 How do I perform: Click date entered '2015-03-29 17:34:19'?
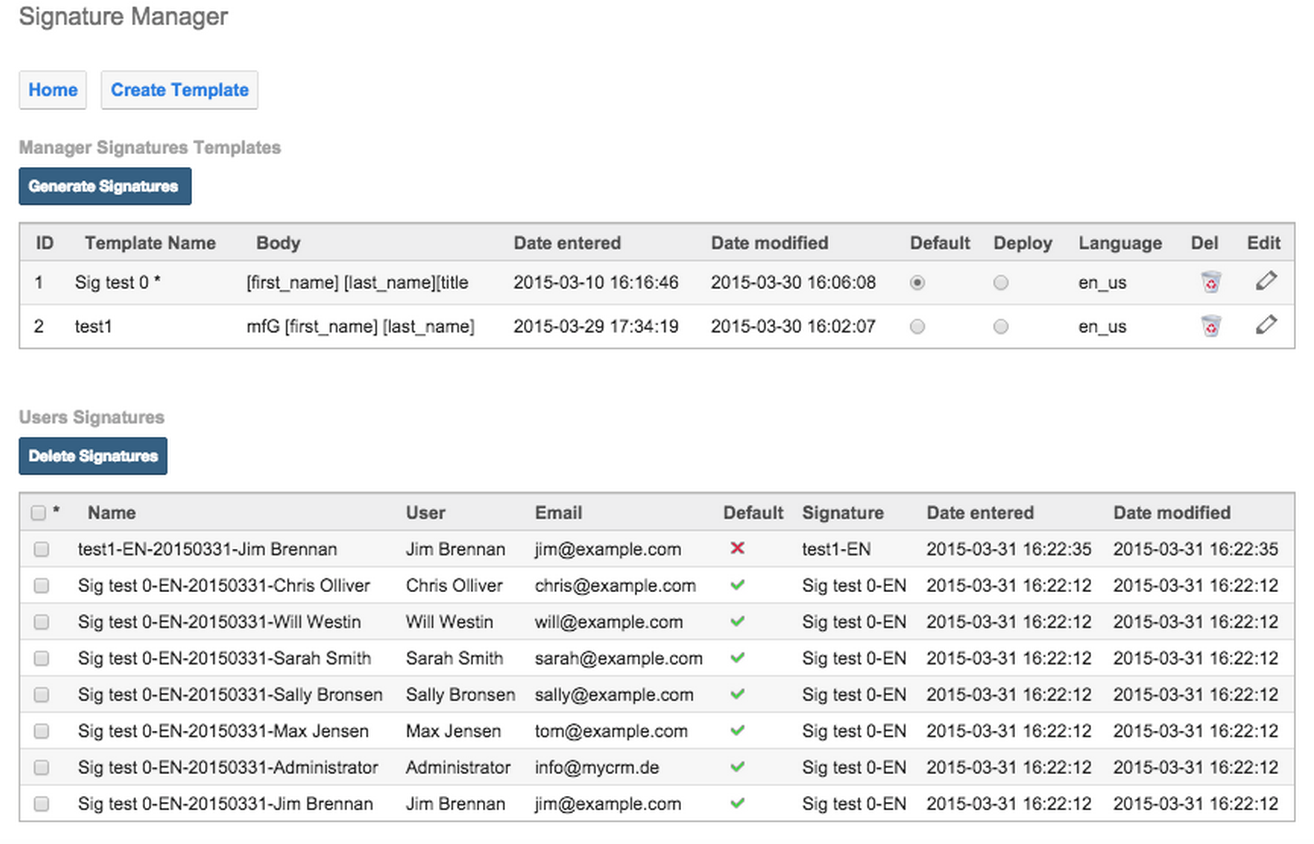point(596,326)
